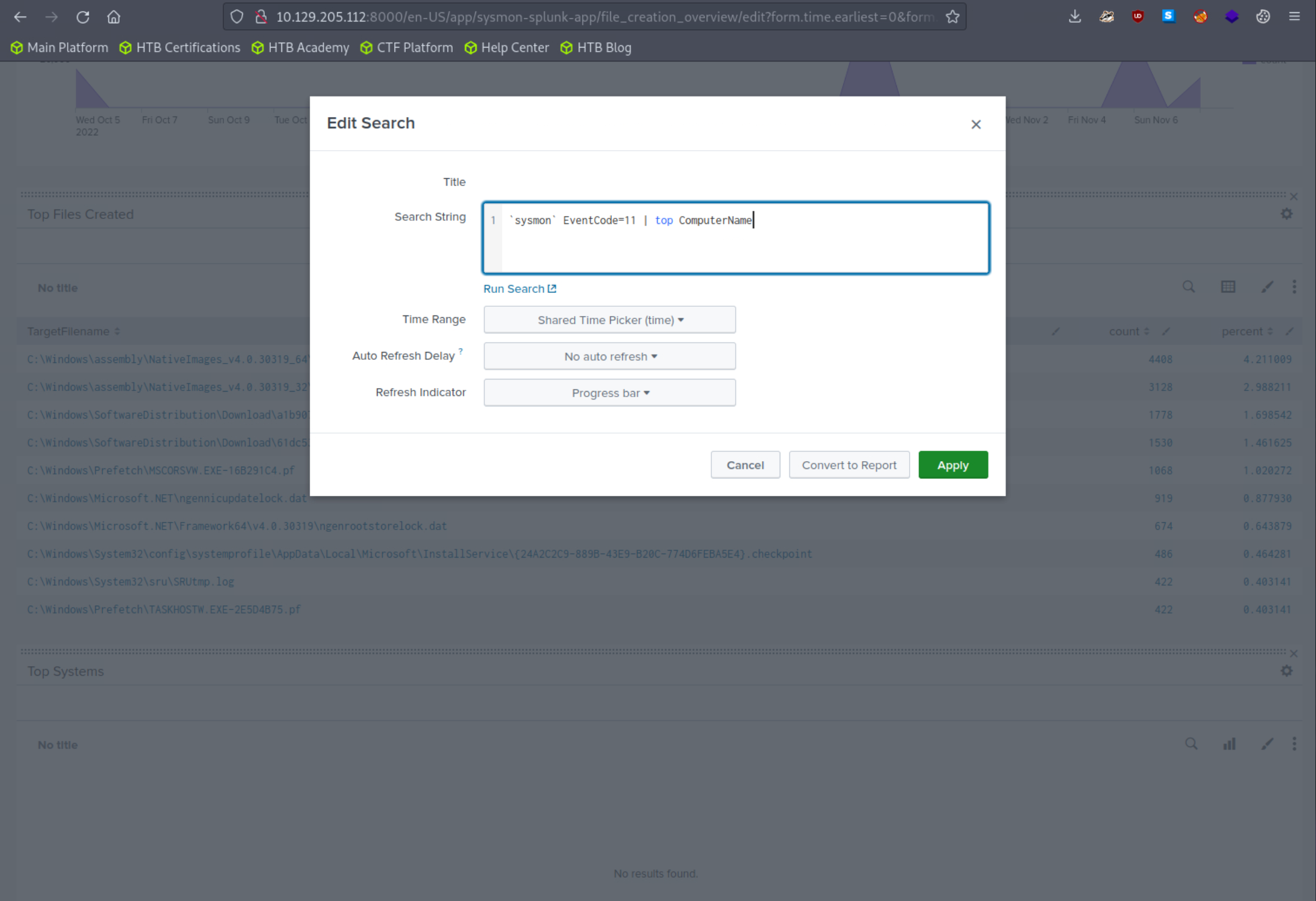Open search in the bottom No title panel
This screenshot has width=1316, height=901.
pyautogui.click(x=1190, y=744)
